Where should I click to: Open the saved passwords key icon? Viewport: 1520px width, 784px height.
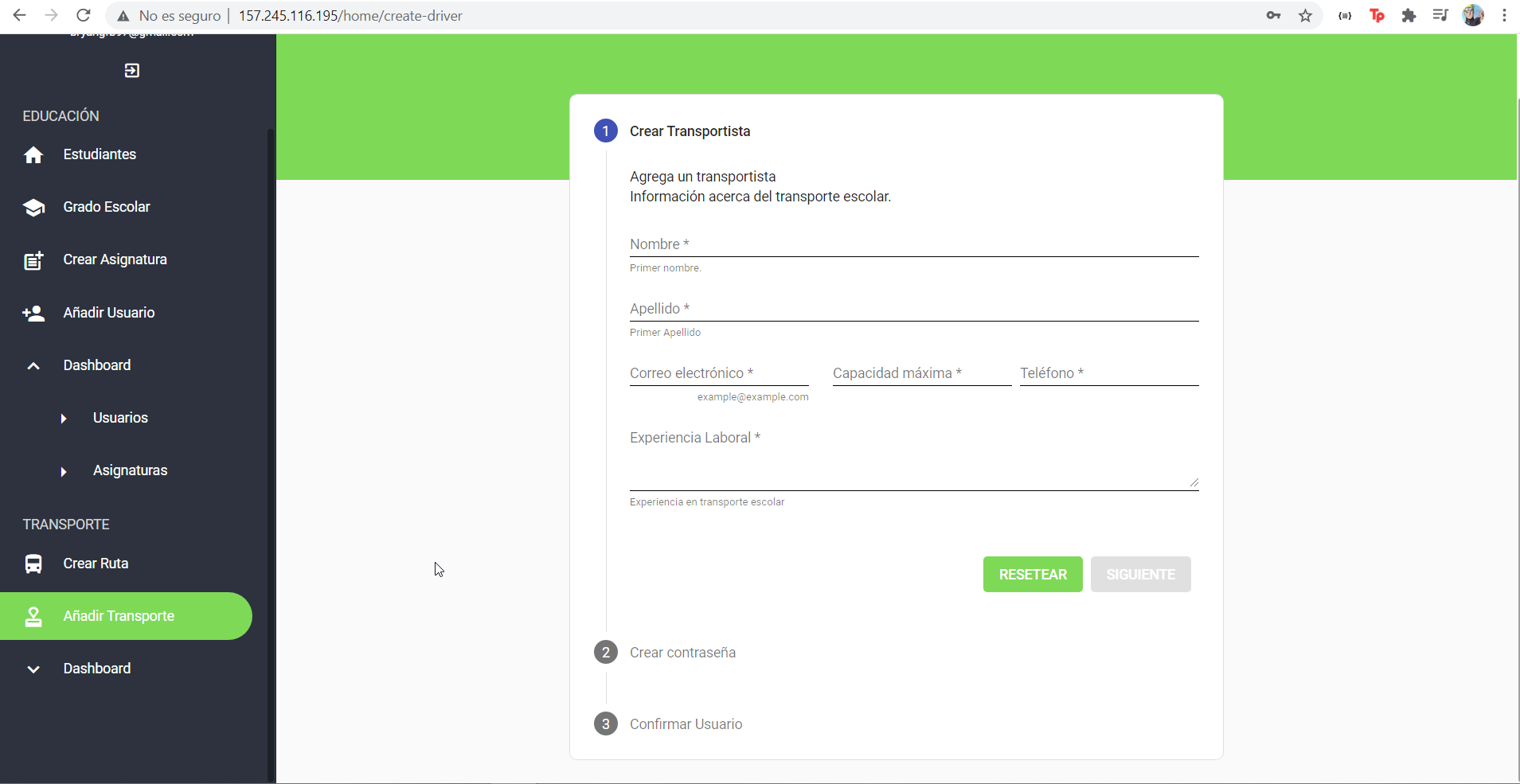coord(1273,15)
